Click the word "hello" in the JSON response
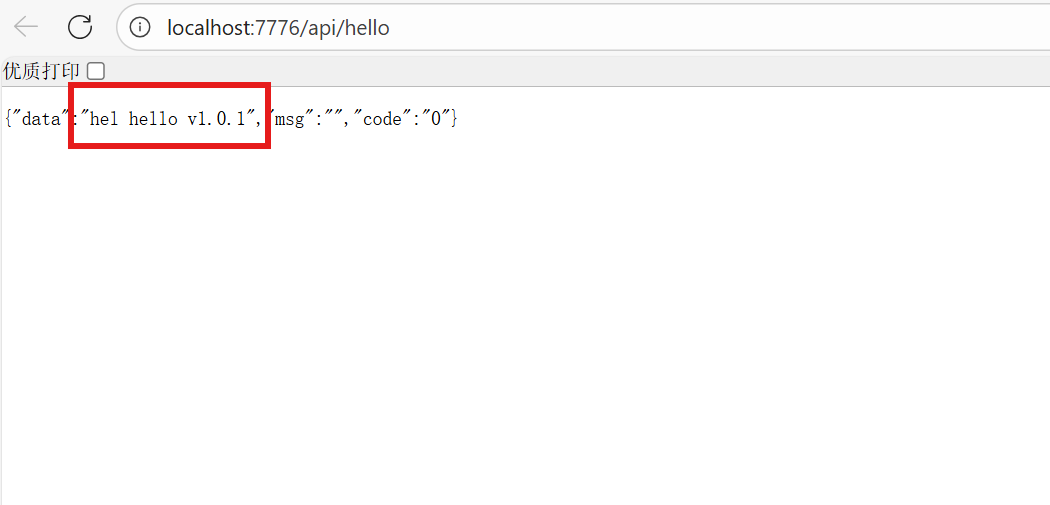The width and height of the screenshot is (1050, 505). (153, 119)
